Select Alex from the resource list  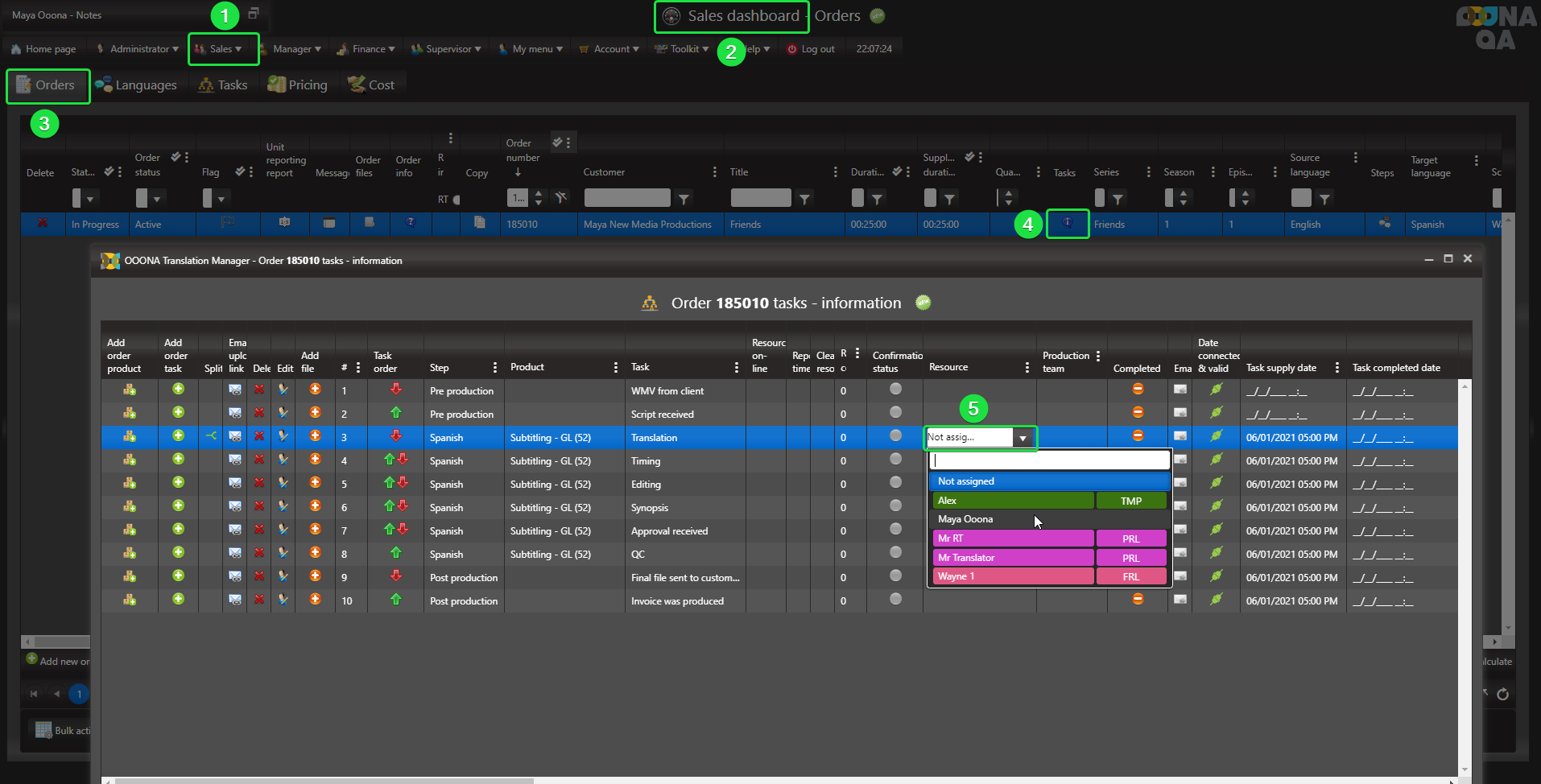(1012, 501)
